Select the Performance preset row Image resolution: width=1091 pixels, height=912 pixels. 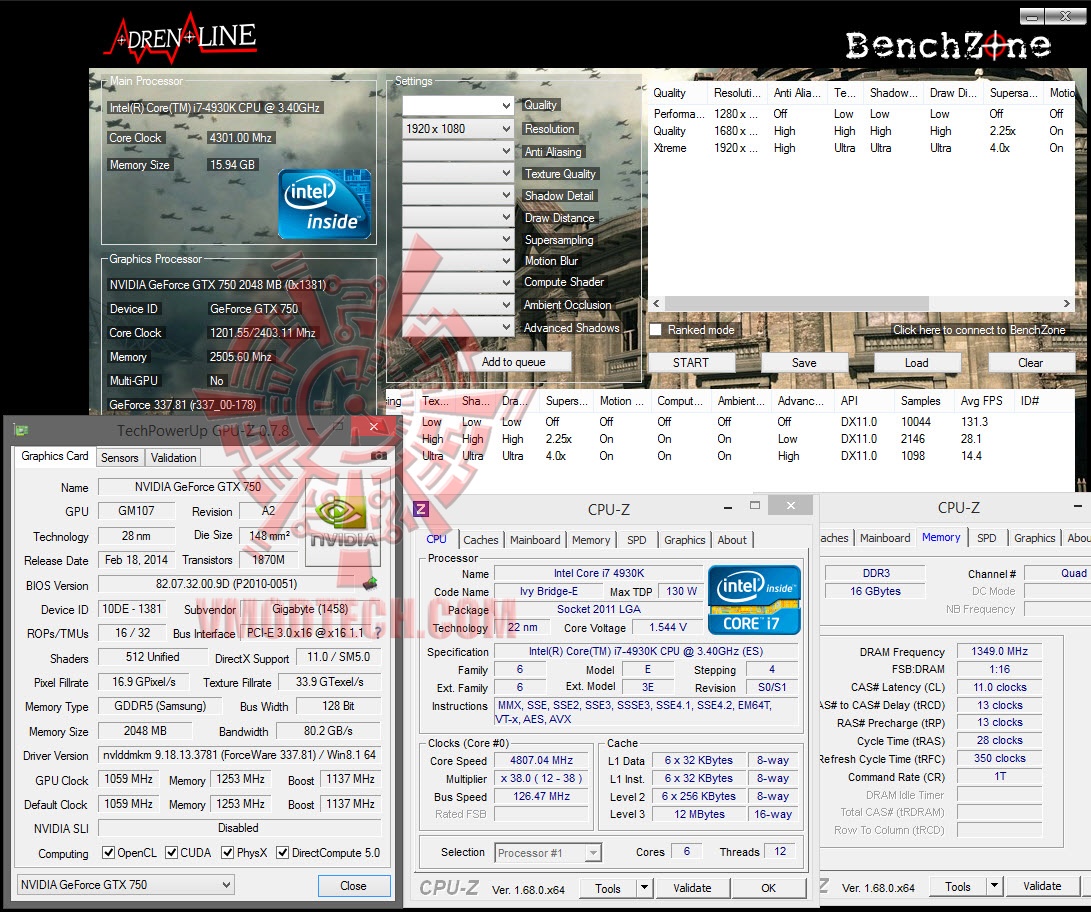(x=859, y=113)
